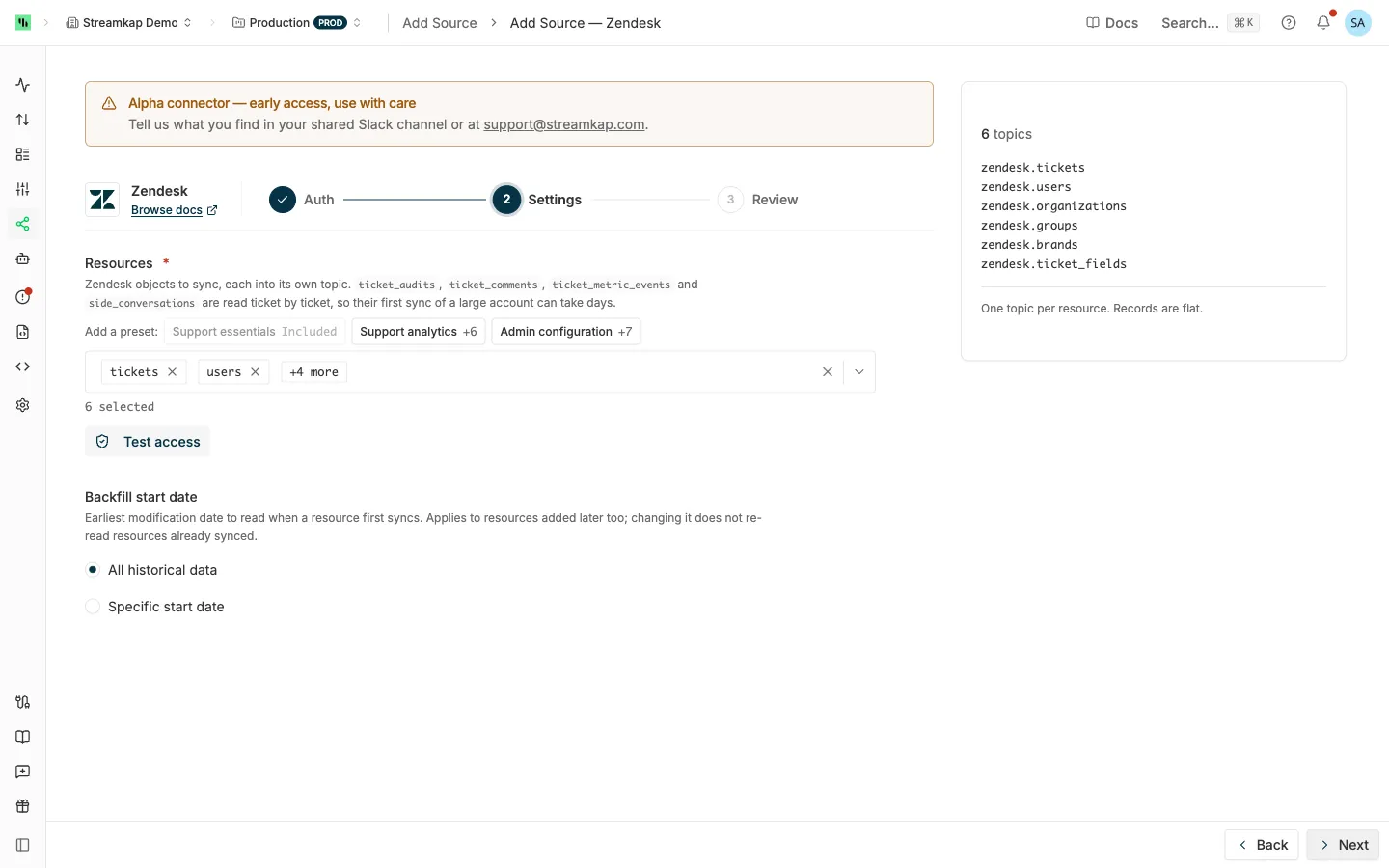Screen dimensions: 1389x868
Task: Open the help question mark icon
Action: tap(1289, 23)
